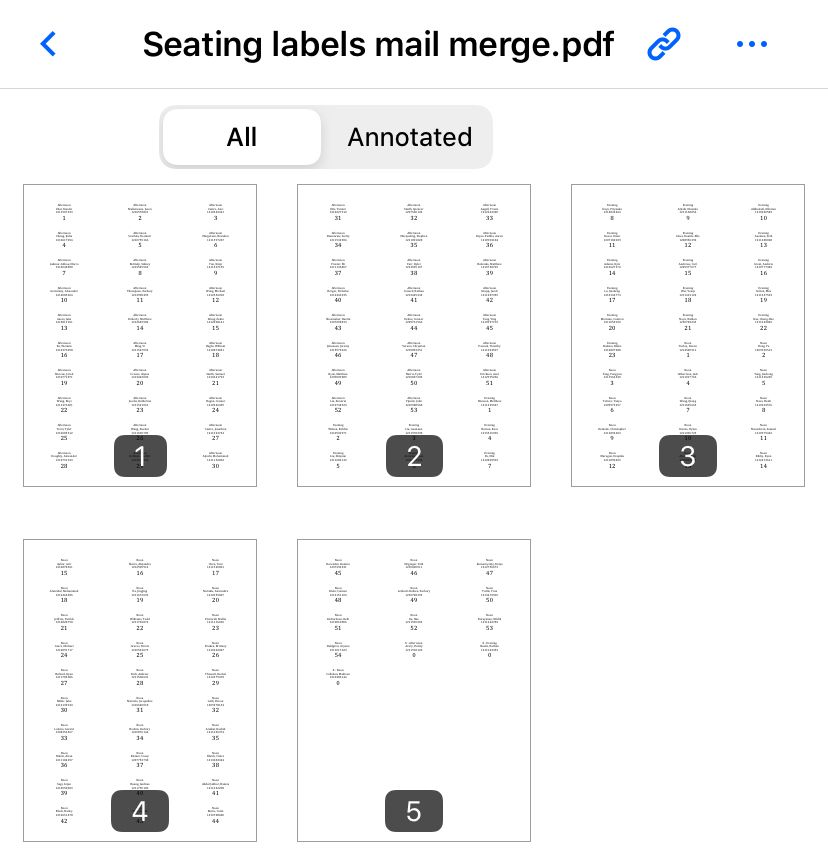Open page 2 thumbnail
This screenshot has width=828, height=861.
pos(414,335)
